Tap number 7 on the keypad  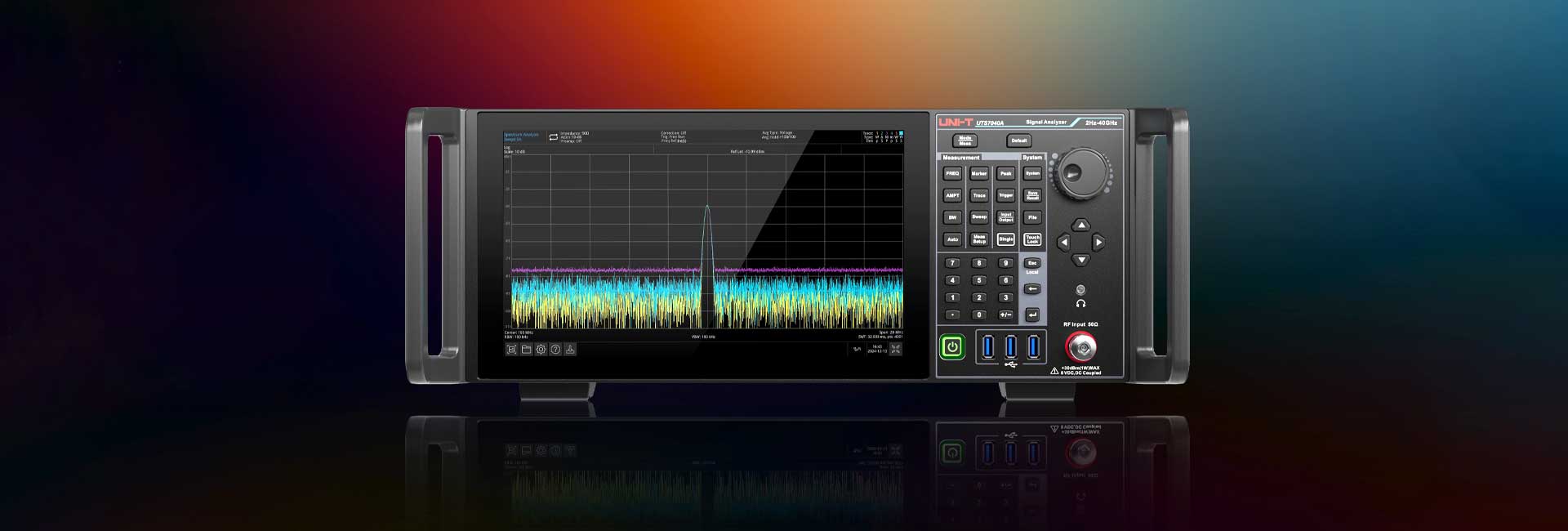tap(952, 263)
